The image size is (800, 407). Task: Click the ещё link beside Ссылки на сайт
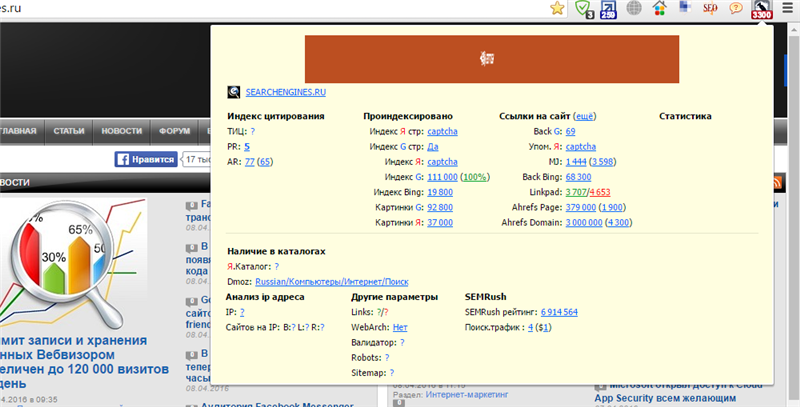tap(585, 116)
